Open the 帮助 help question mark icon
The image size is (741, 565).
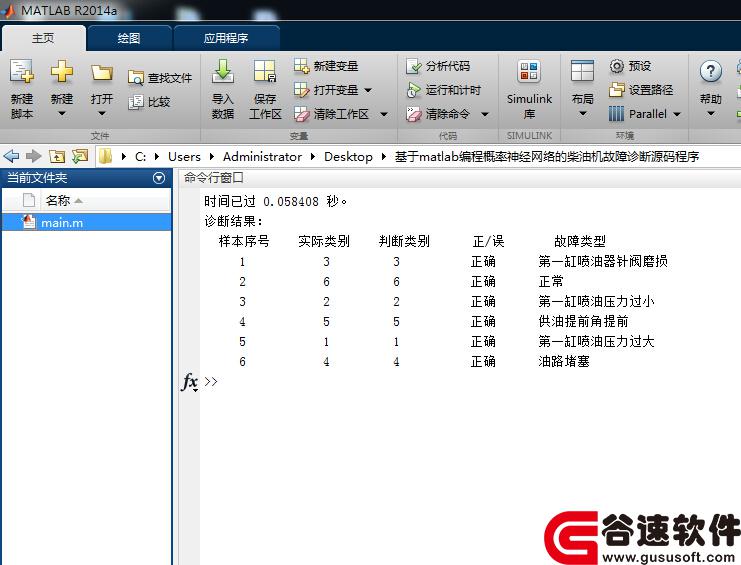pos(710,72)
